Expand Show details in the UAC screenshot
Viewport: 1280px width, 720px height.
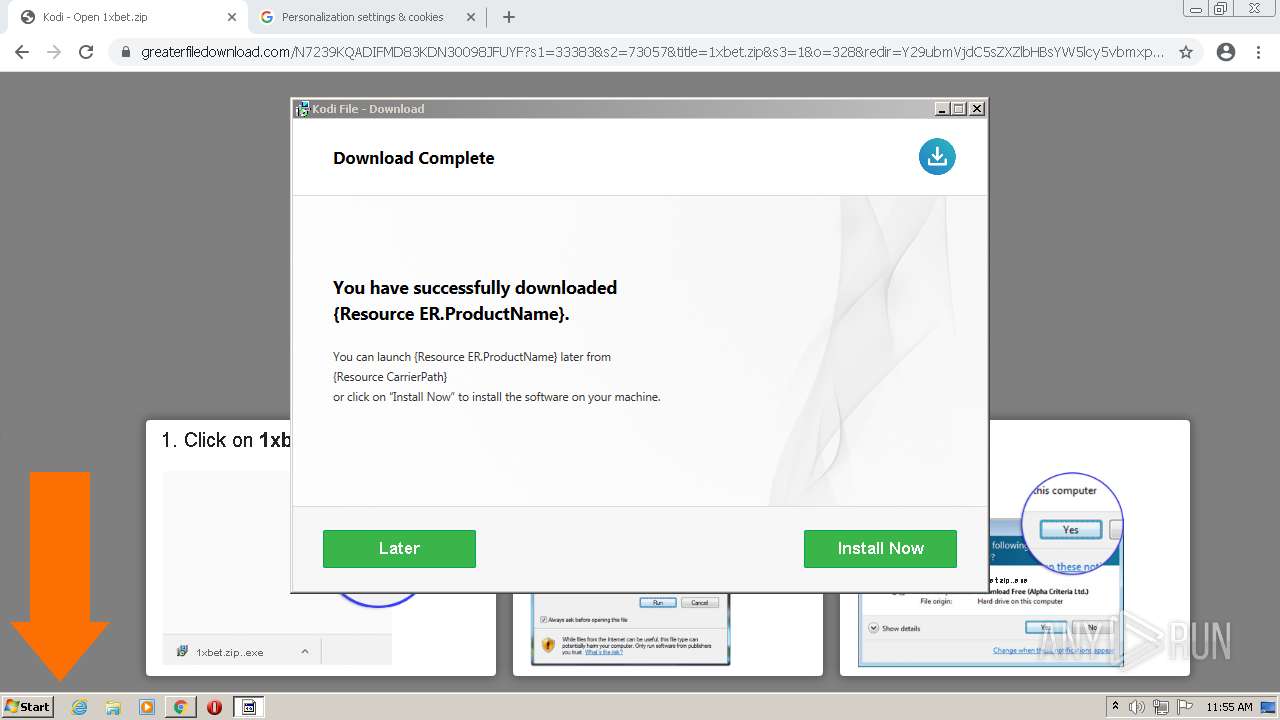[894, 628]
